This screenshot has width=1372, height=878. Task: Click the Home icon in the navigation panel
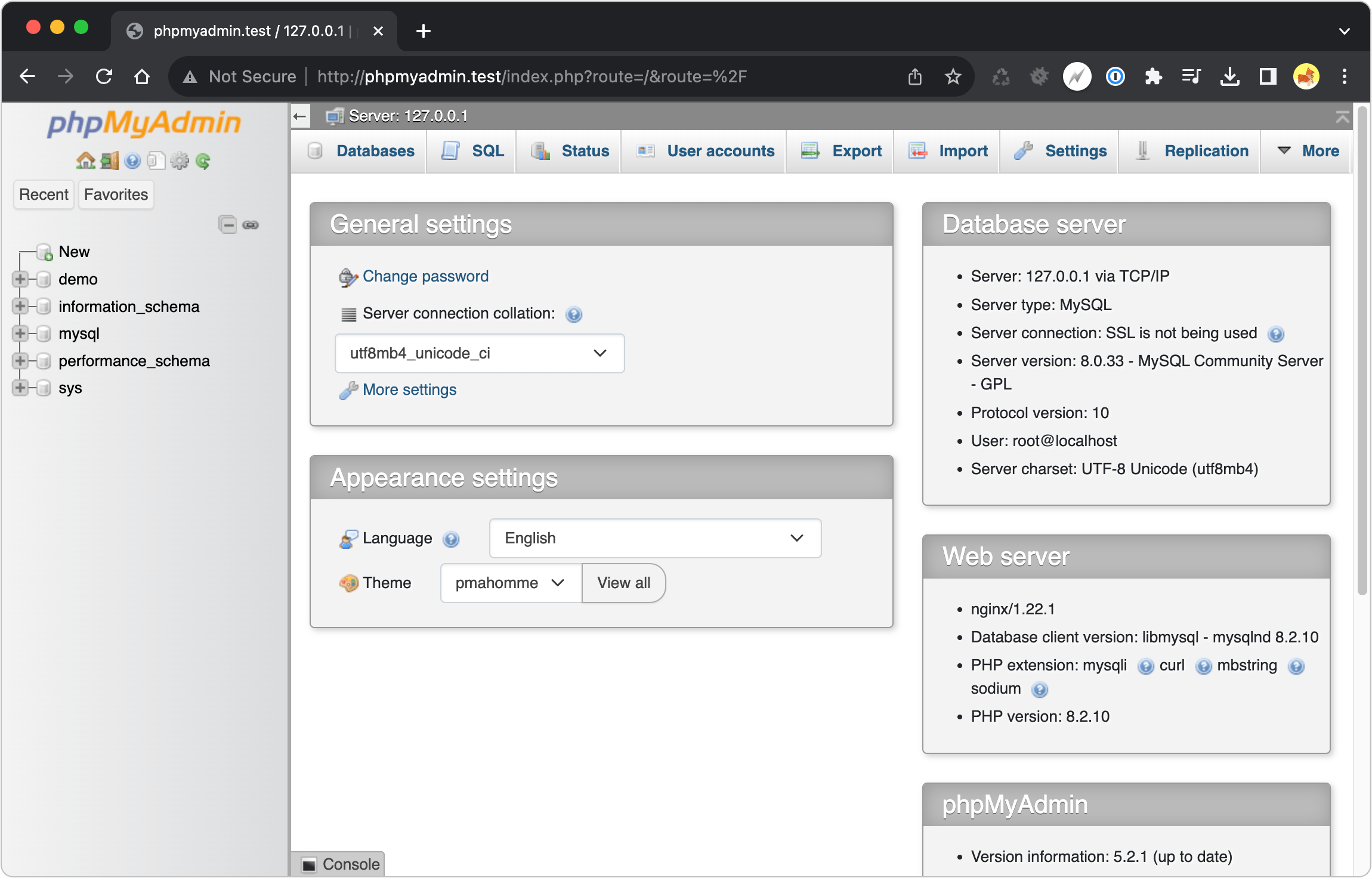pyautogui.click(x=85, y=161)
